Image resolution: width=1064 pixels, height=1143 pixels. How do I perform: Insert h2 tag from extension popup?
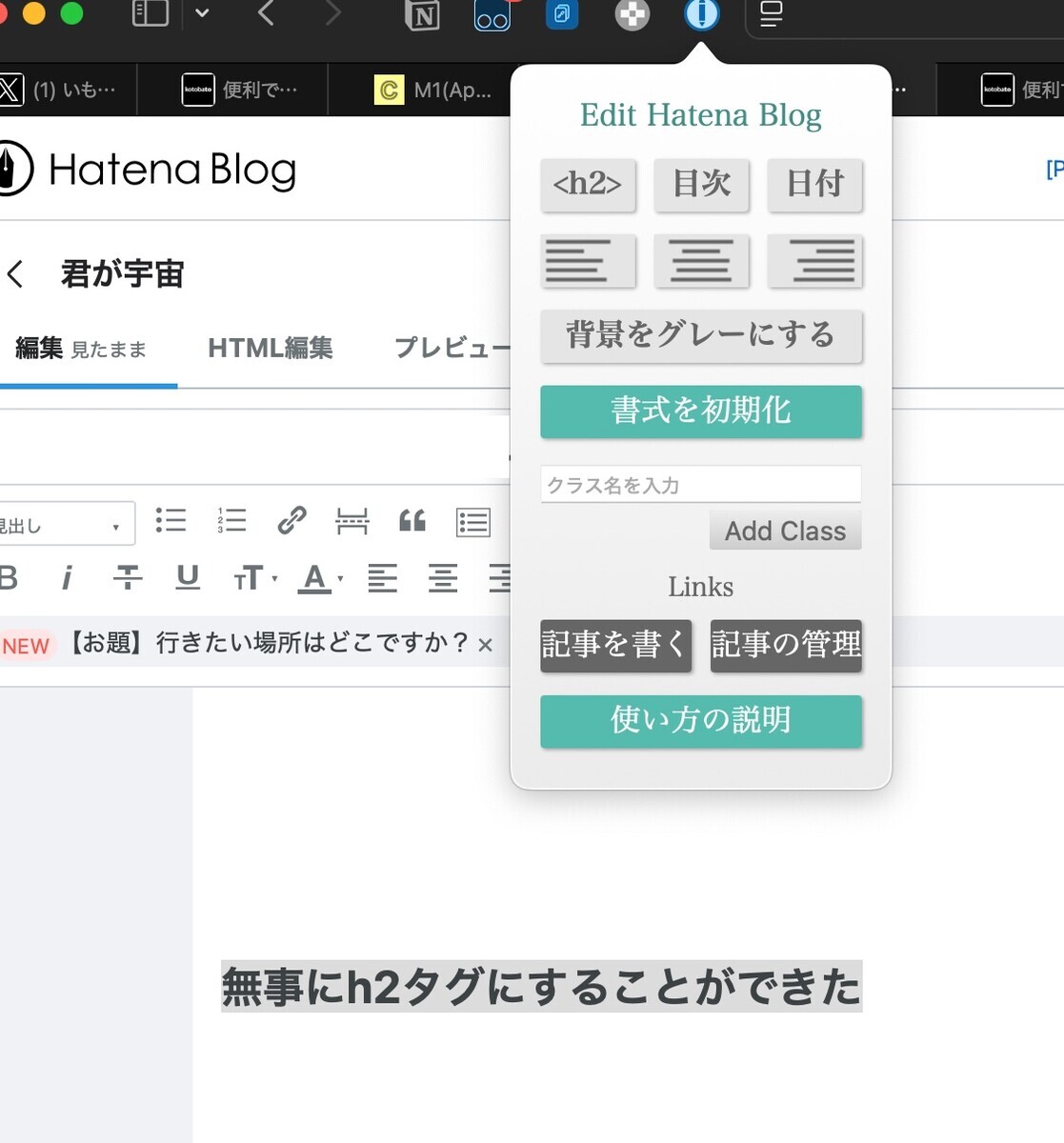pos(588,184)
